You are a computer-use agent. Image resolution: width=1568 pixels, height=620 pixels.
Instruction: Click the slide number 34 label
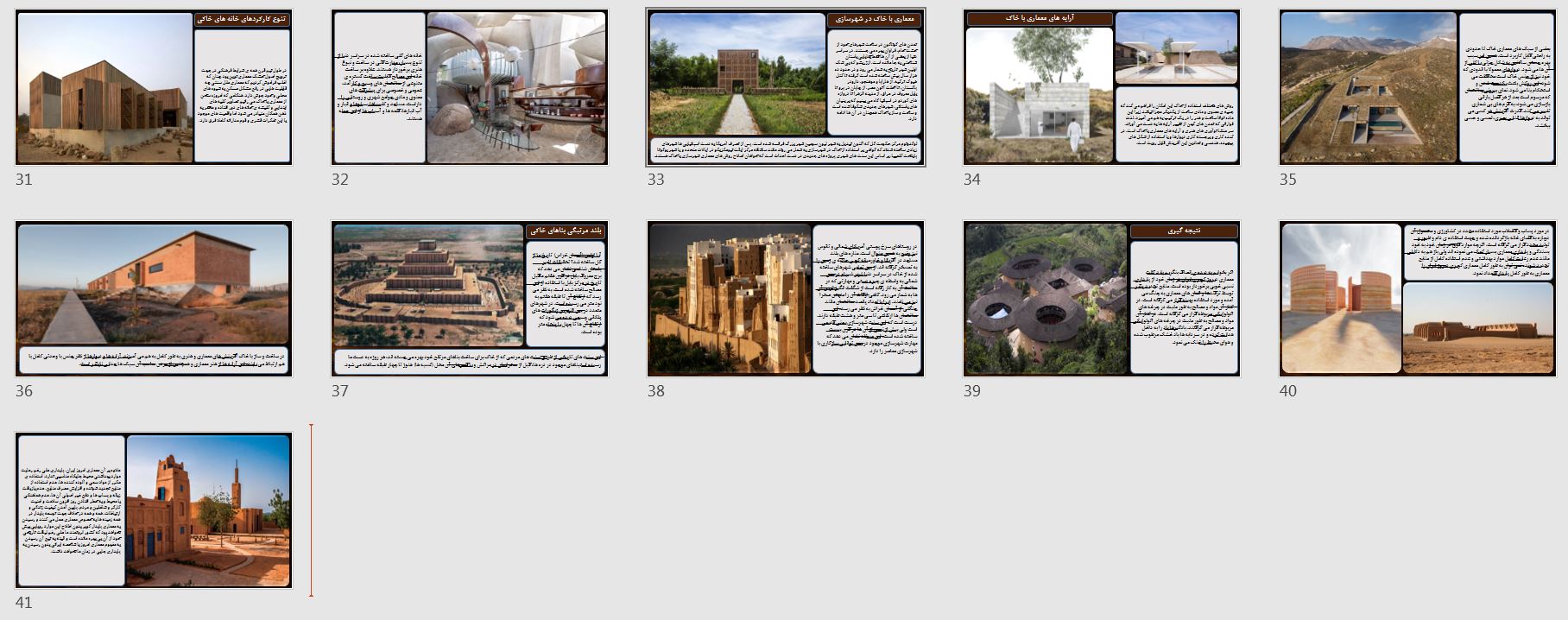972,180
